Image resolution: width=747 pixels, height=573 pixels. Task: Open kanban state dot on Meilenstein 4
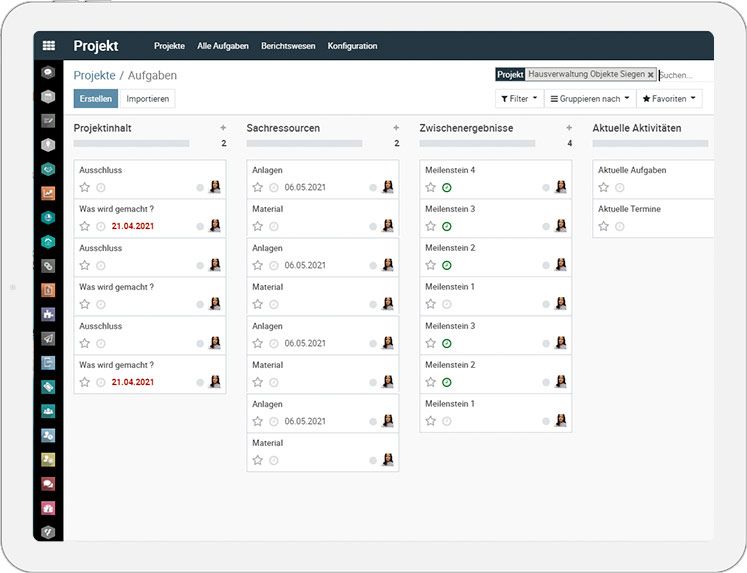(x=546, y=188)
